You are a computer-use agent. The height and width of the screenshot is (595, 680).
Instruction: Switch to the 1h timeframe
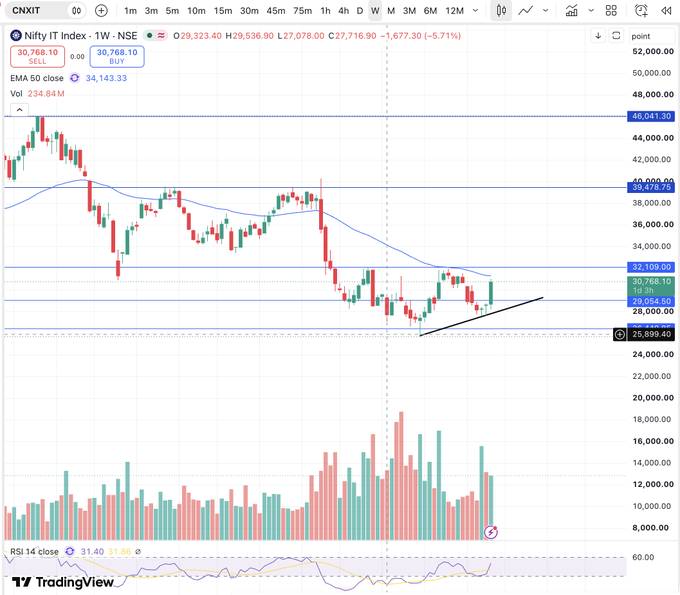[325, 10]
